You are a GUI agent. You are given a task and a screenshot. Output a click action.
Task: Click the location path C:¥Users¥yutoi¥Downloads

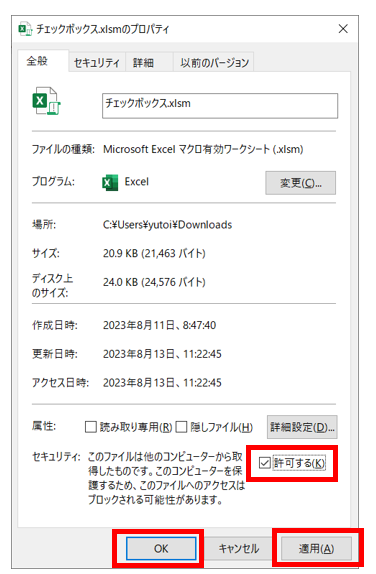(x=167, y=225)
